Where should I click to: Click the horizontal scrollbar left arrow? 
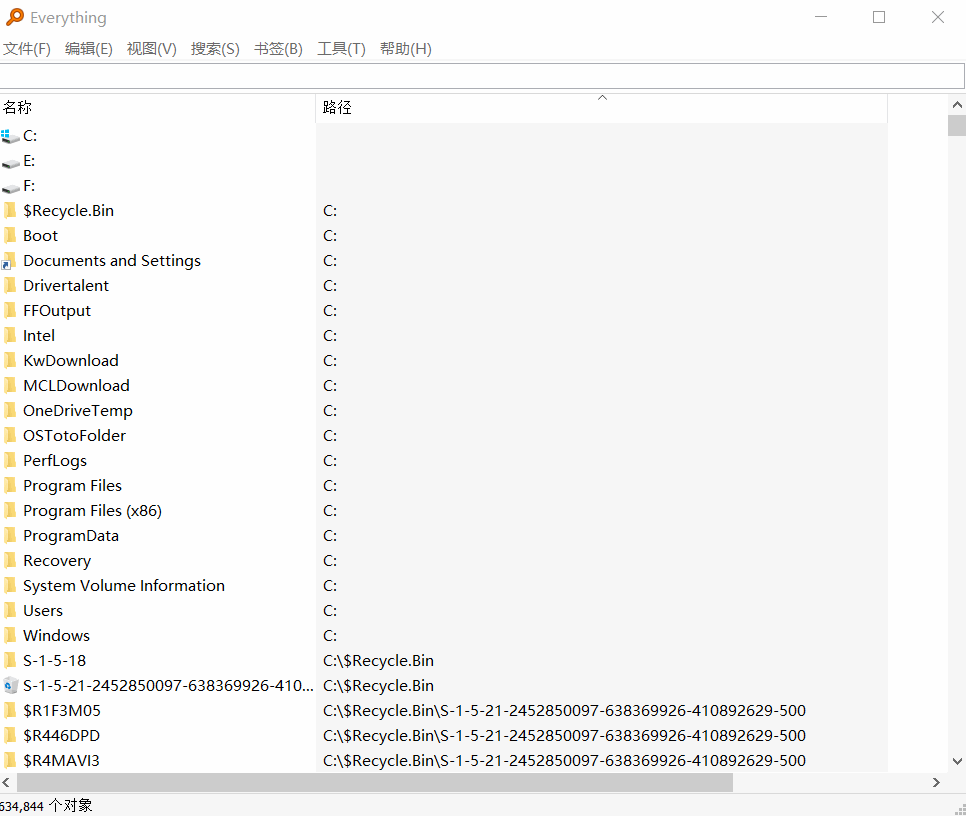click(6, 783)
